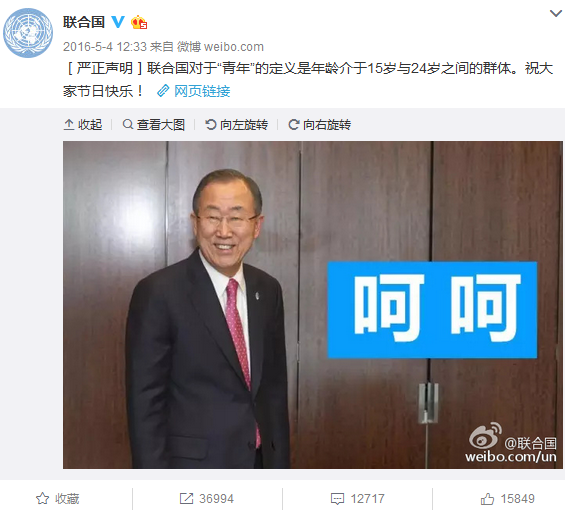Open the 联合国 account name link
Screen dimensions: 565x512
pyautogui.click(x=84, y=22)
